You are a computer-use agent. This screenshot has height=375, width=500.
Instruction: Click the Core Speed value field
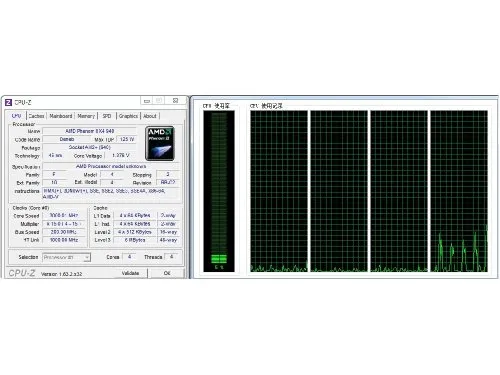point(63,216)
